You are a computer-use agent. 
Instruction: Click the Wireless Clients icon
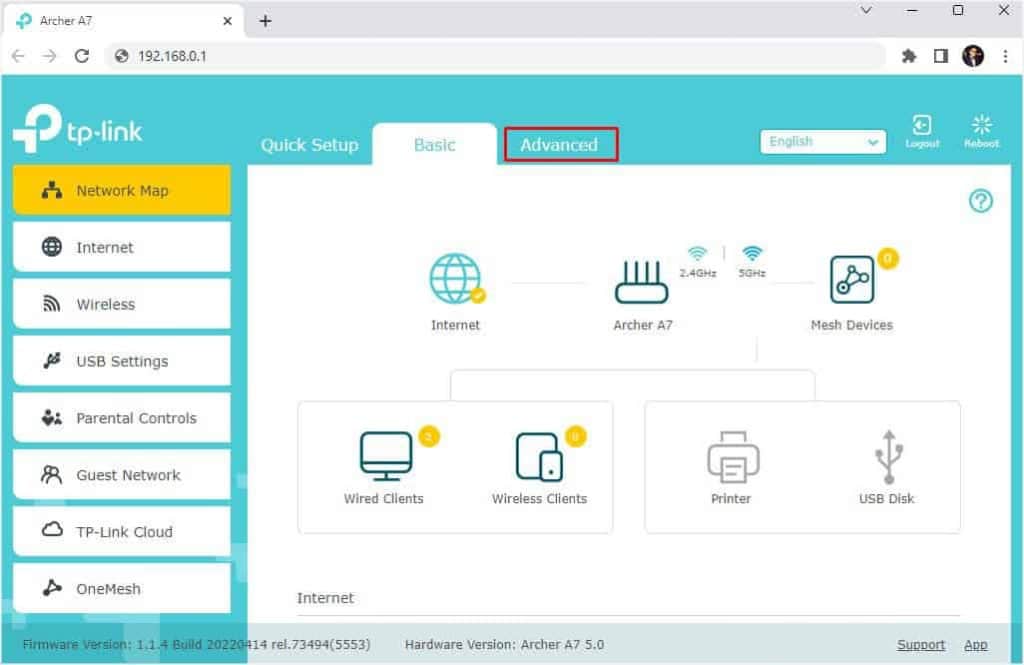click(x=538, y=453)
